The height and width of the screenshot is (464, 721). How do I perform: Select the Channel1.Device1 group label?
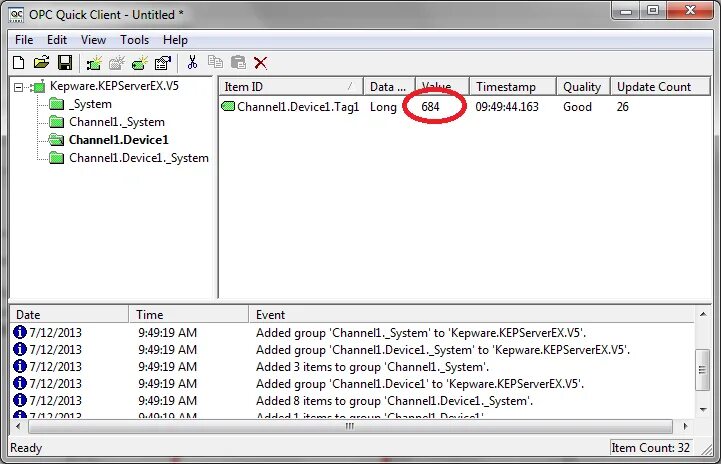point(119,140)
